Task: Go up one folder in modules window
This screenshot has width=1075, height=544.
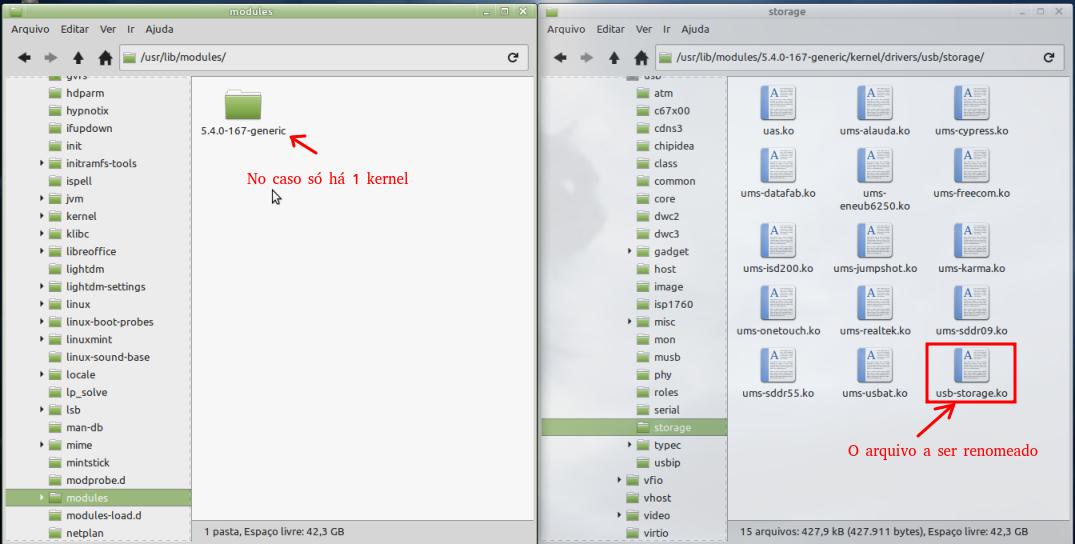Action: (78, 58)
